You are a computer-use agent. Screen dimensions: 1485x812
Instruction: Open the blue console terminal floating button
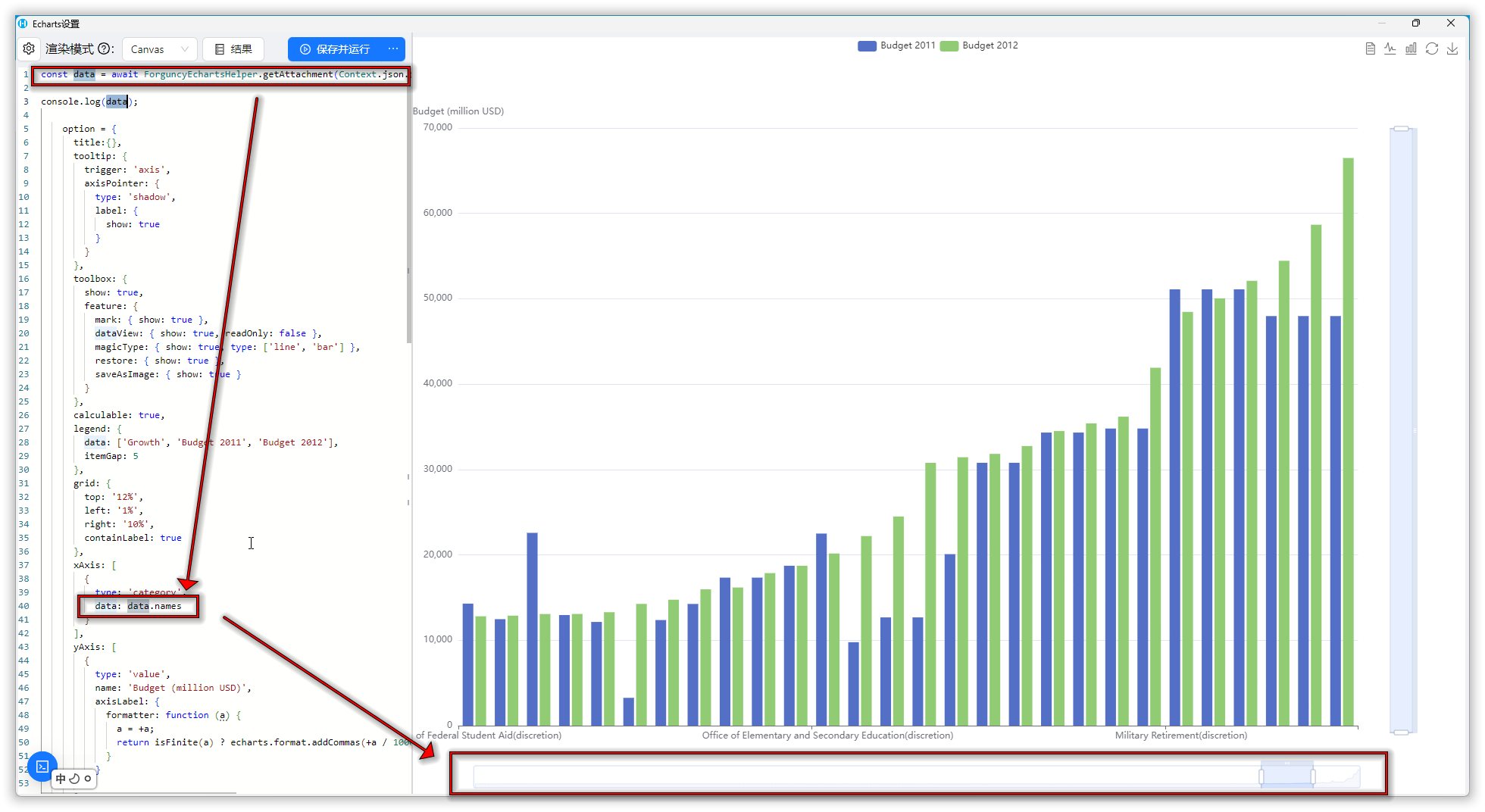point(42,767)
